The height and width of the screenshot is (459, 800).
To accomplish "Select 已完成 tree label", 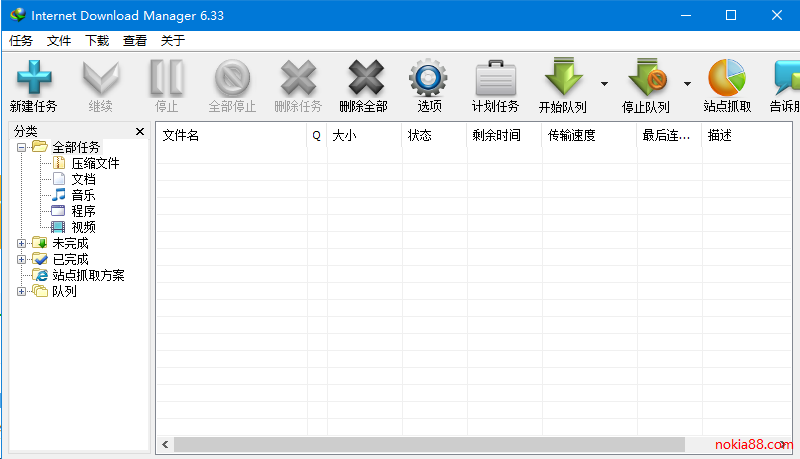I will click(70, 259).
